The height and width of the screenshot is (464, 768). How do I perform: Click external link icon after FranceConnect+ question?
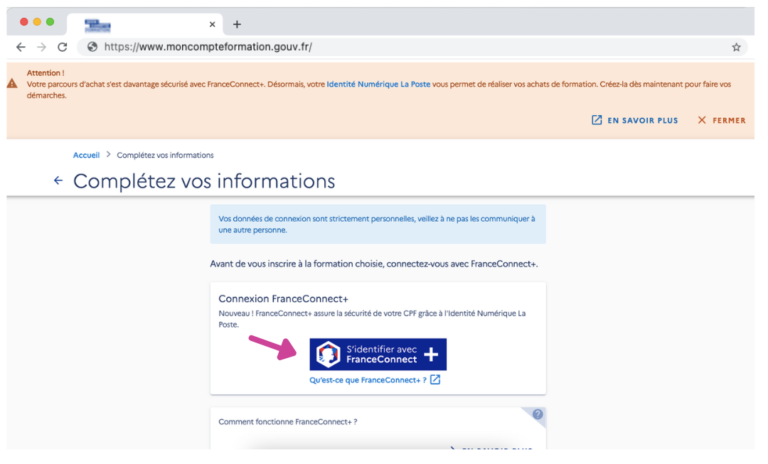(435, 380)
